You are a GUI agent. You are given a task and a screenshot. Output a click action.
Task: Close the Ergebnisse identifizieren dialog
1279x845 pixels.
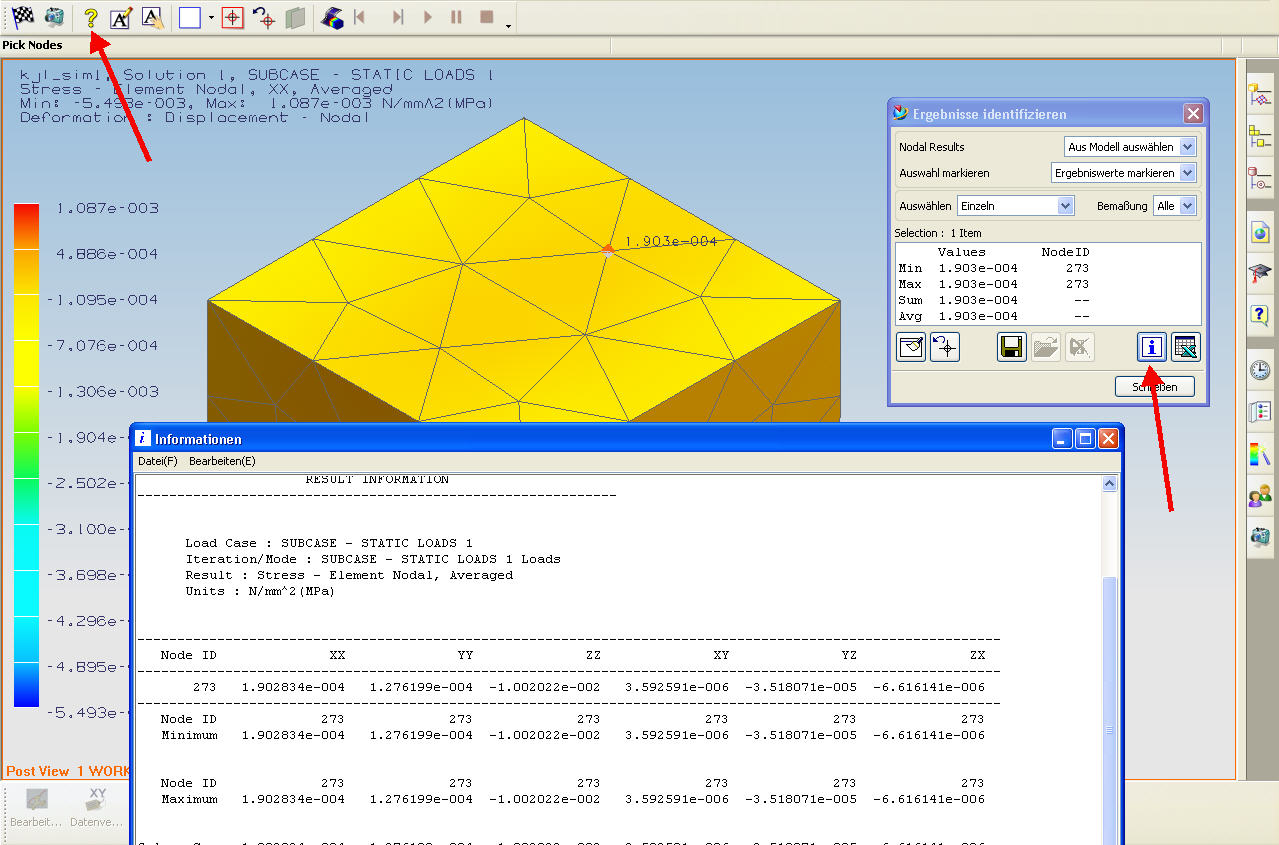point(1192,114)
